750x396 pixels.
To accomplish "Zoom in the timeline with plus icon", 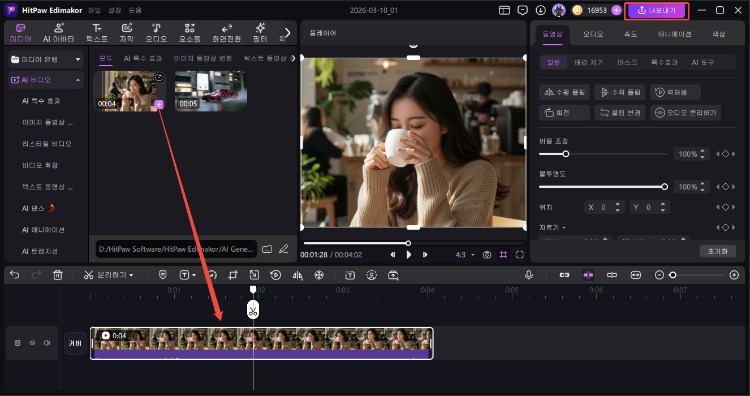I will (734, 275).
